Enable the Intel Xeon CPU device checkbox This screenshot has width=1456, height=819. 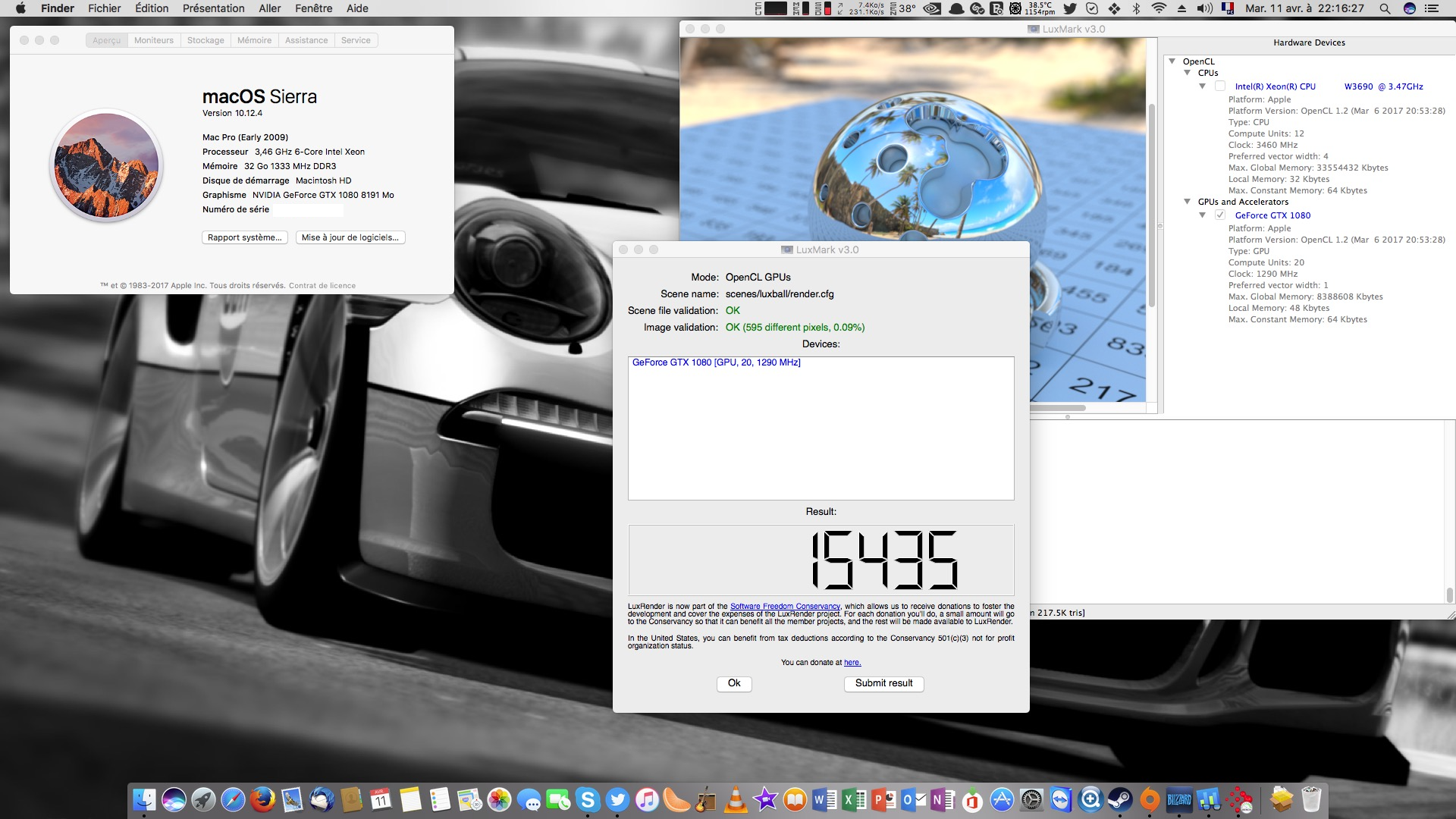[x=1220, y=86]
